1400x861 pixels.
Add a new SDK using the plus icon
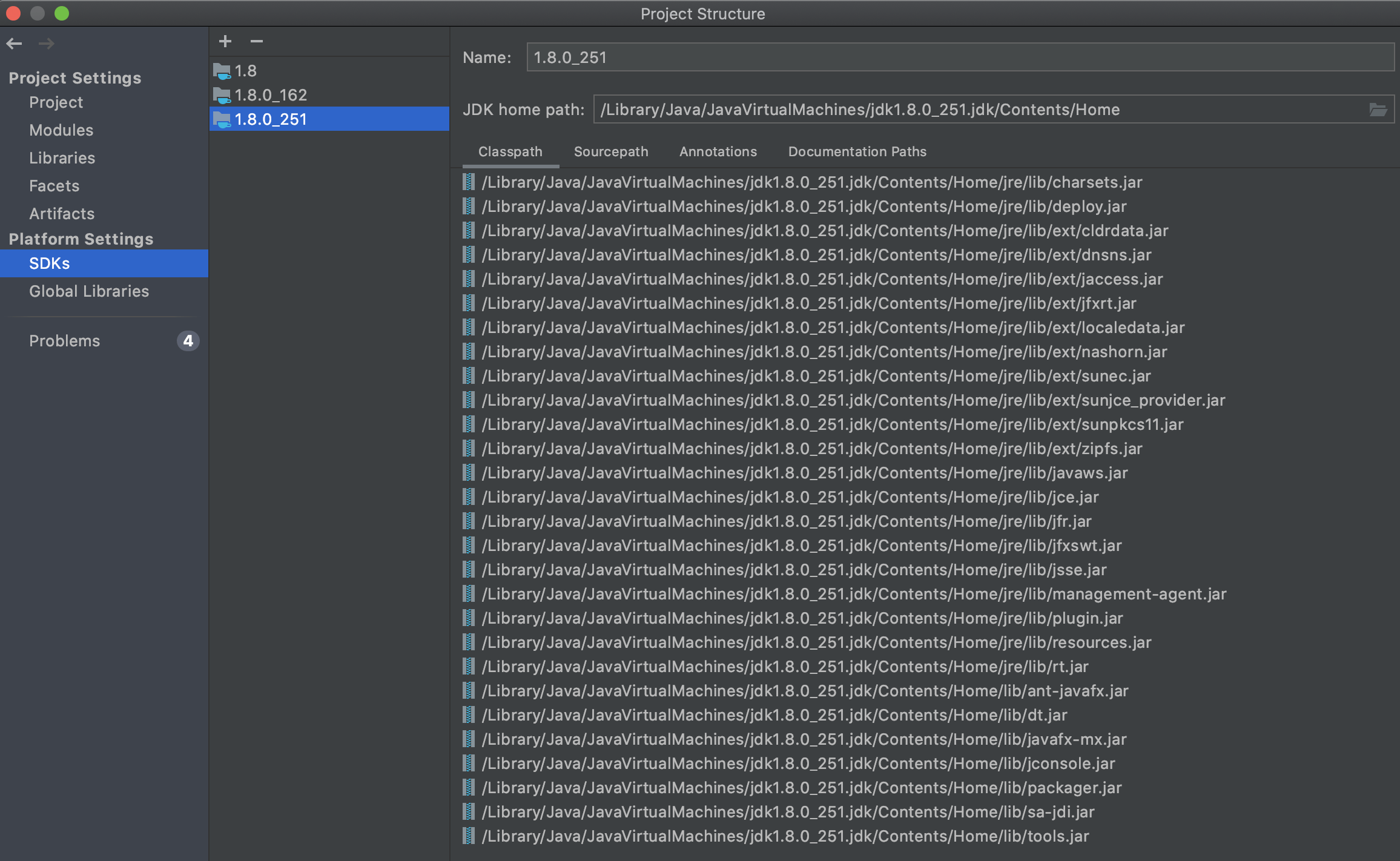coord(225,41)
